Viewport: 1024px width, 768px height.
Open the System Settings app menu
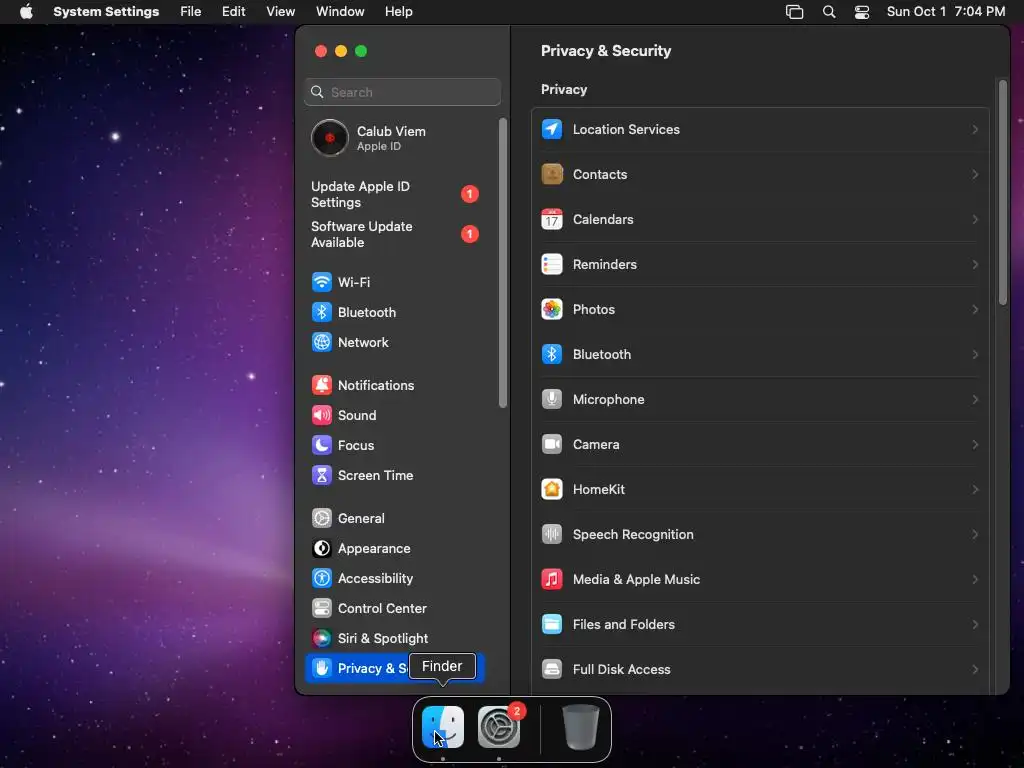[106, 12]
